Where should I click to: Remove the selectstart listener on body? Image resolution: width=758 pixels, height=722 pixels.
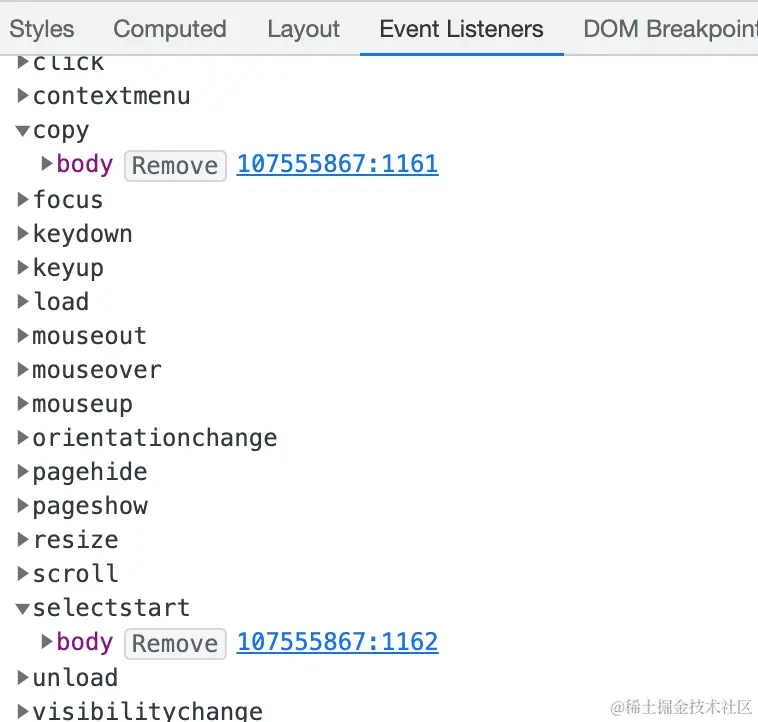click(175, 643)
